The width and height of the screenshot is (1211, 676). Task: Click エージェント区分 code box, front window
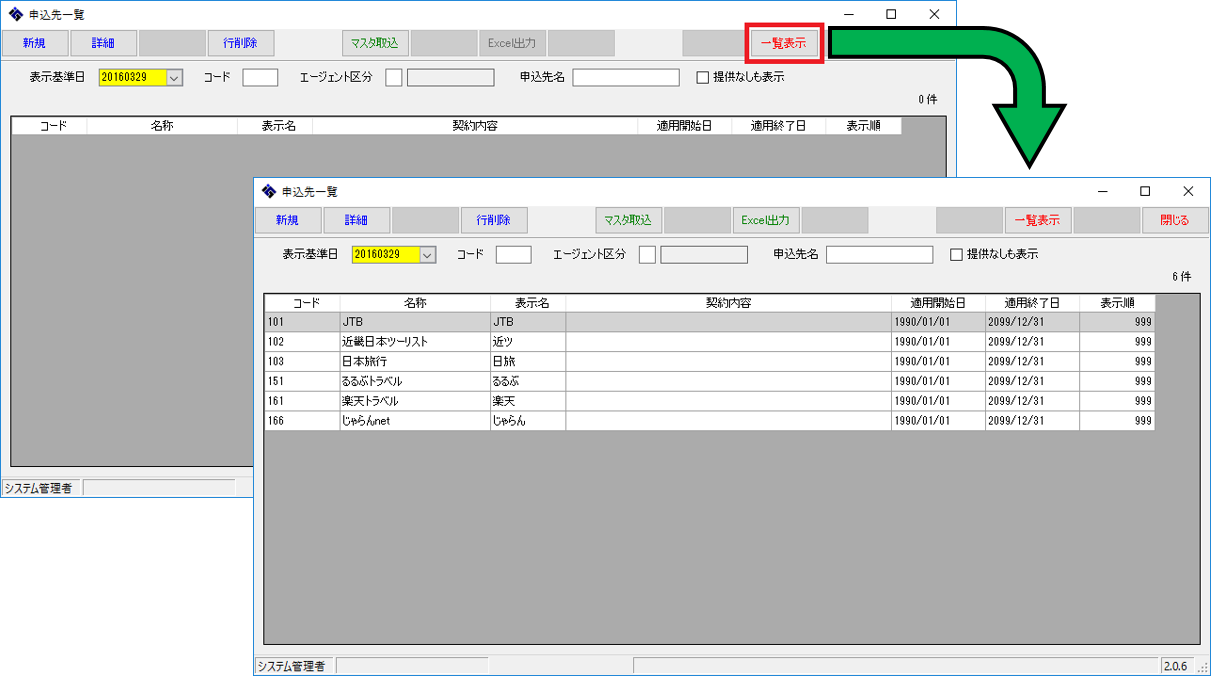[647, 255]
